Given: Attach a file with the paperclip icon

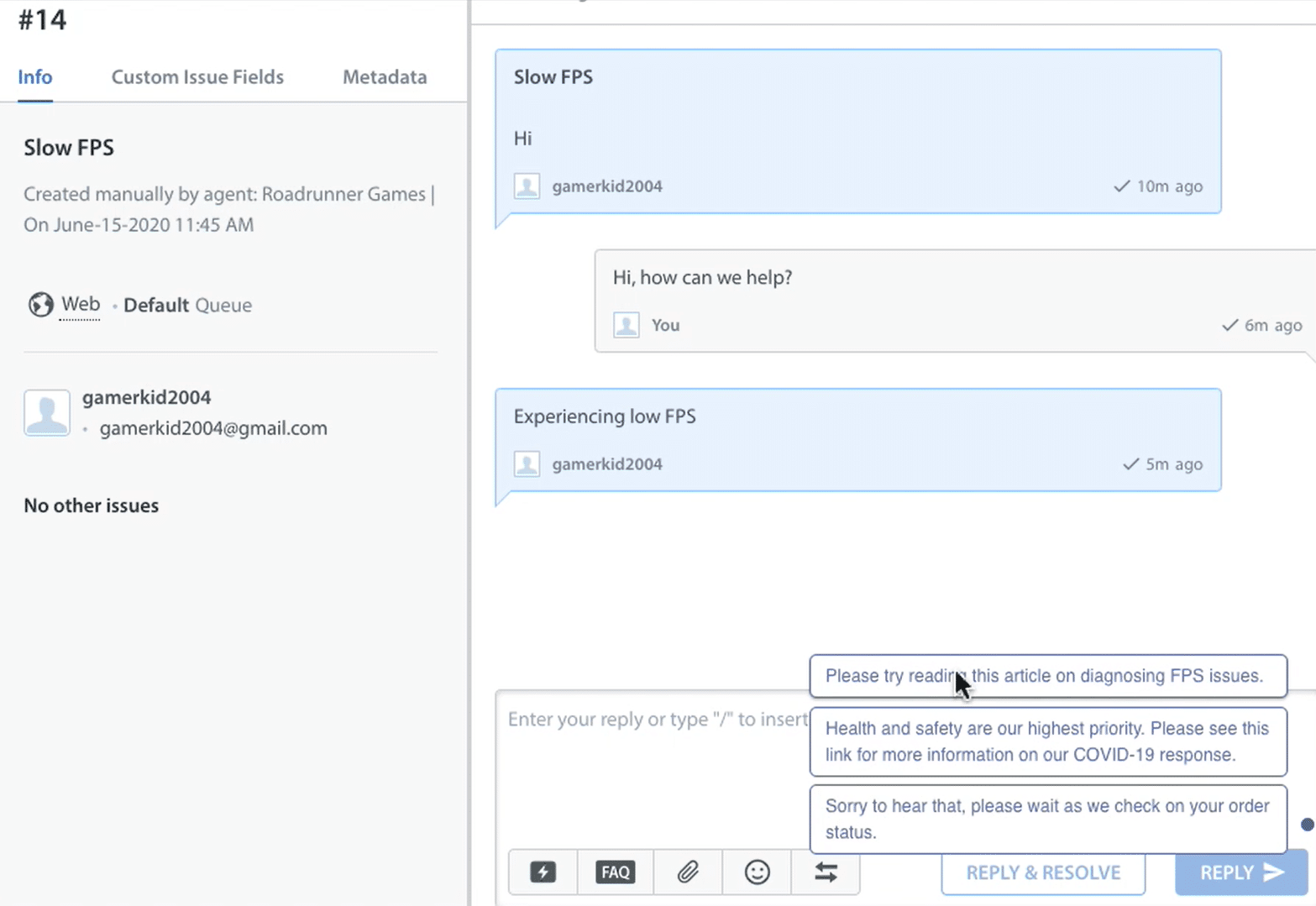Looking at the screenshot, I should [688, 872].
